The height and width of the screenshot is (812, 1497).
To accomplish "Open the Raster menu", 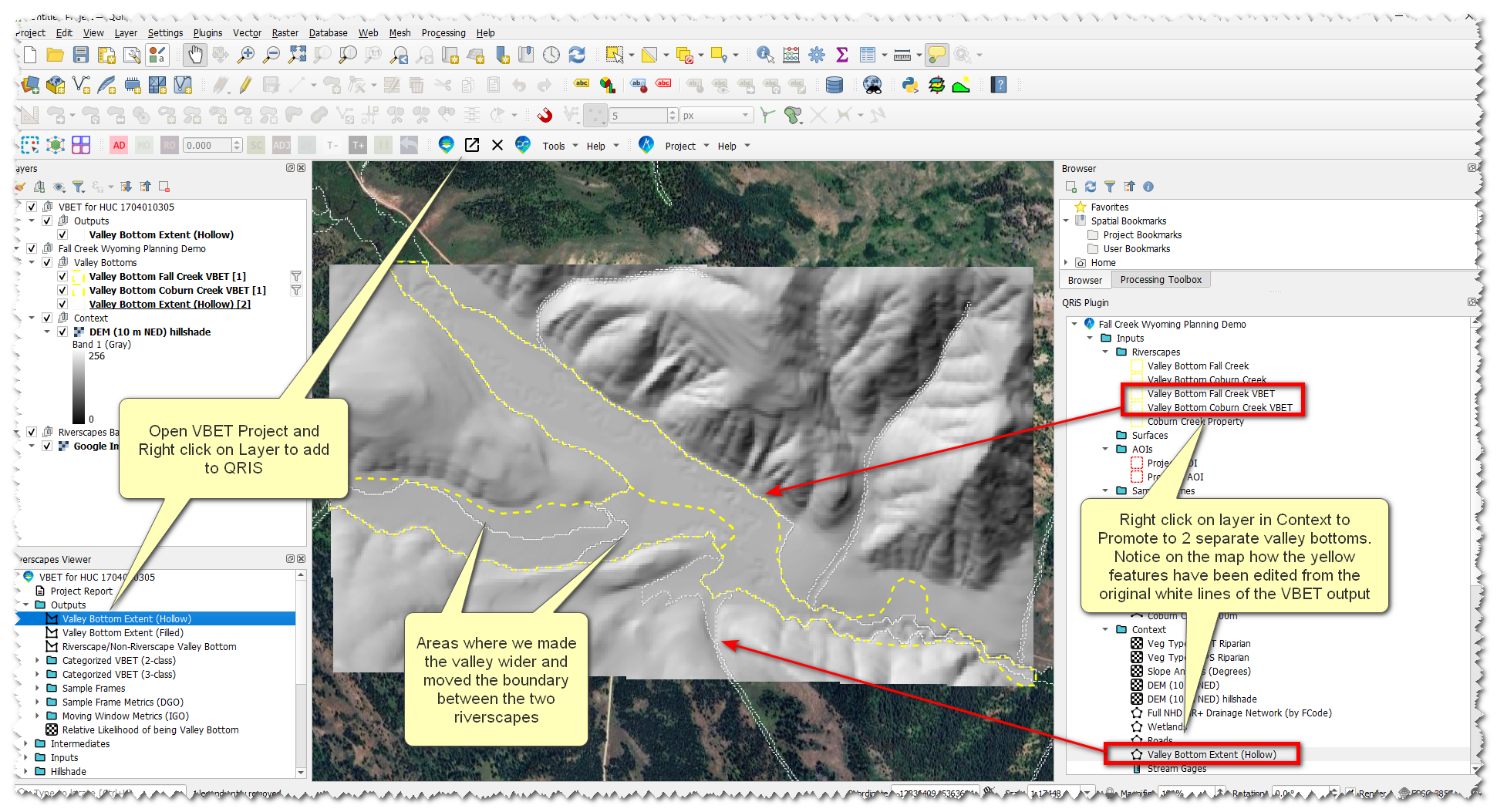I will (285, 33).
